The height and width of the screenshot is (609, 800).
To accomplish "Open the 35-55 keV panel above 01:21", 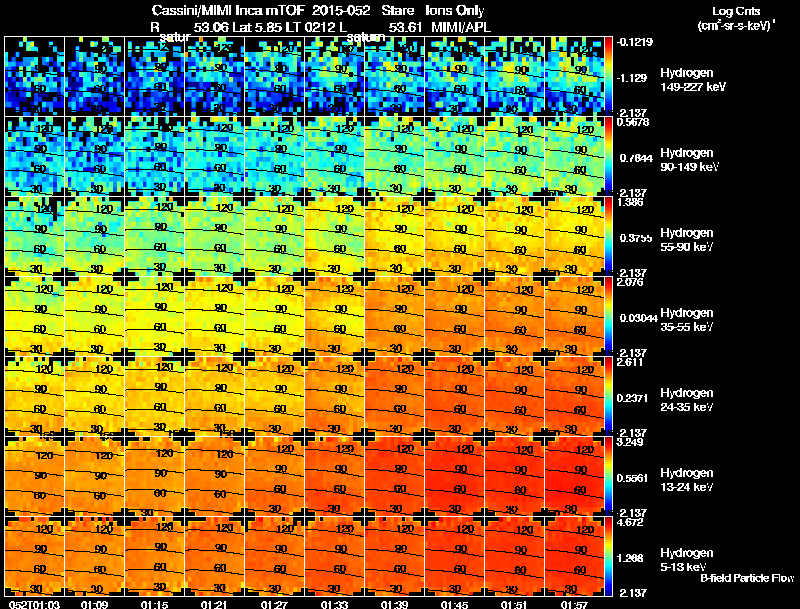I will [x=214, y=316].
